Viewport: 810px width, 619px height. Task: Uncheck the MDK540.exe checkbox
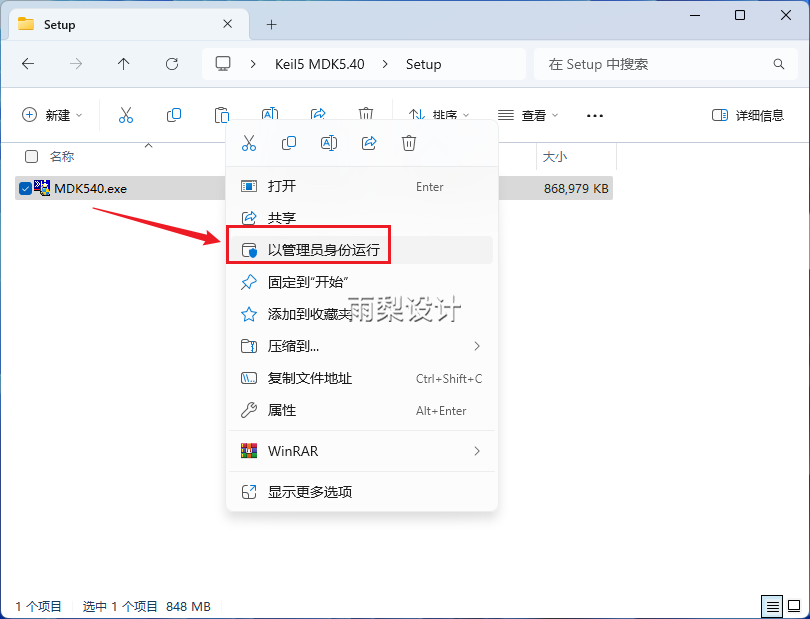pyautogui.click(x=25, y=189)
